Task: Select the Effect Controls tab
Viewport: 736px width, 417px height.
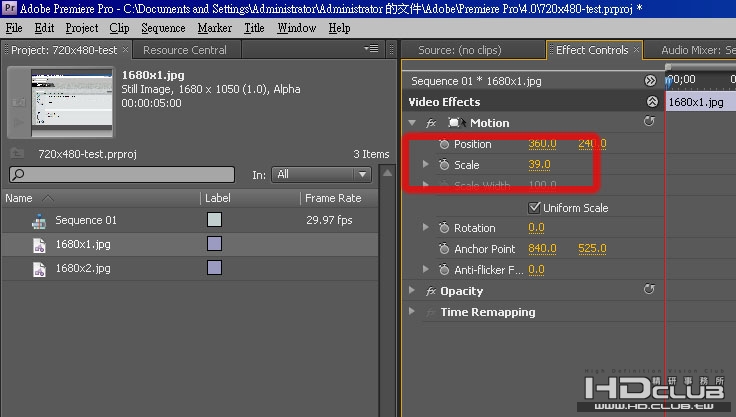Action: (591, 50)
